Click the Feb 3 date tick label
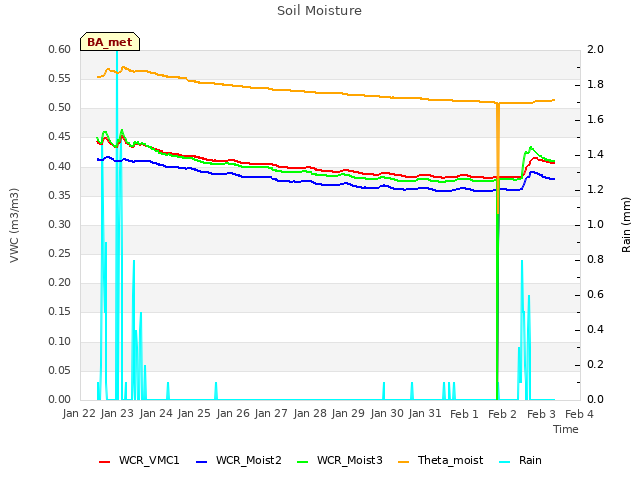 [541, 414]
